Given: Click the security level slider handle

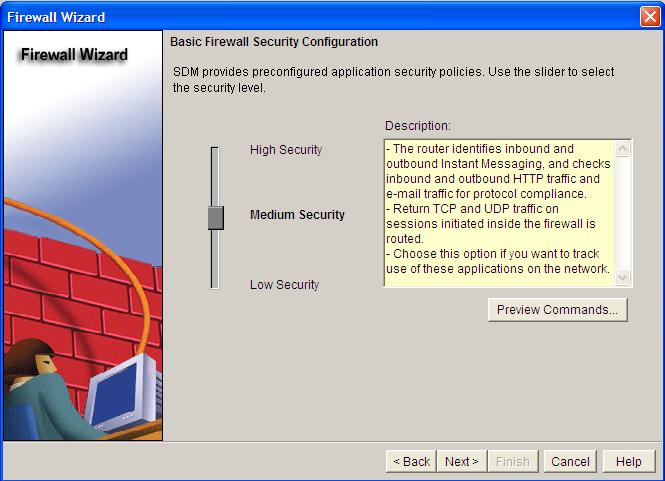Looking at the screenshot, I should (x=215, y=218).
